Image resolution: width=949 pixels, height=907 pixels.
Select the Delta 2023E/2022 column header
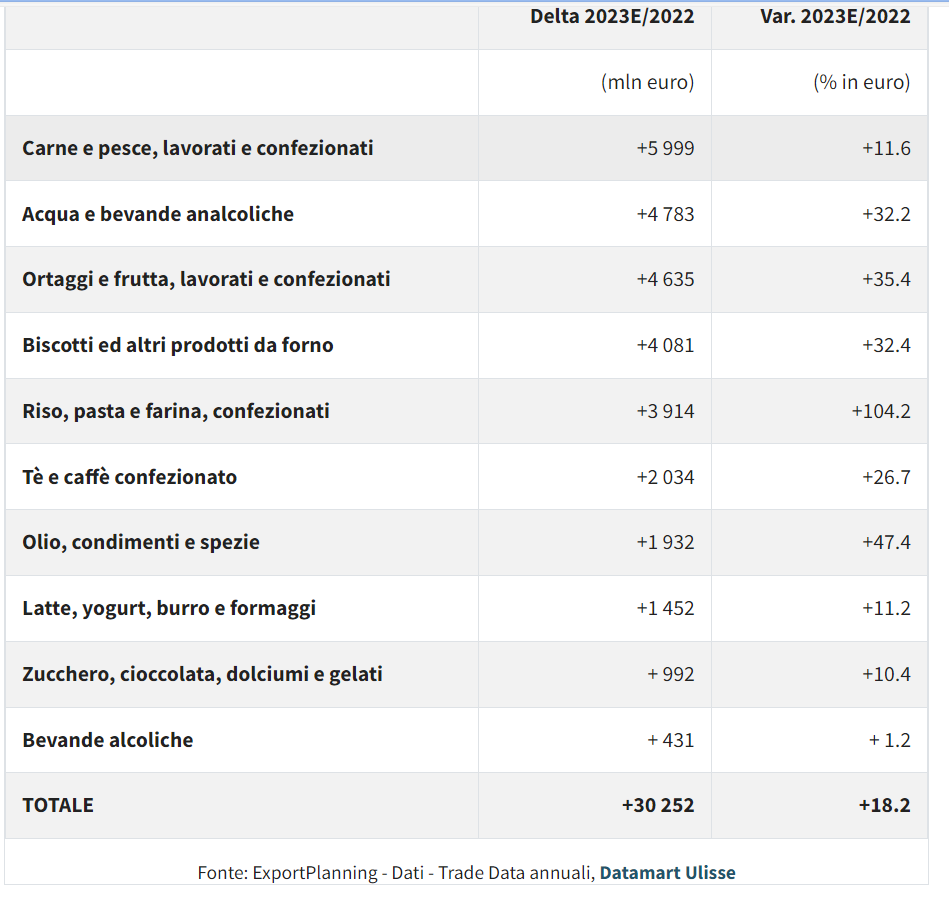coord(612,16)
